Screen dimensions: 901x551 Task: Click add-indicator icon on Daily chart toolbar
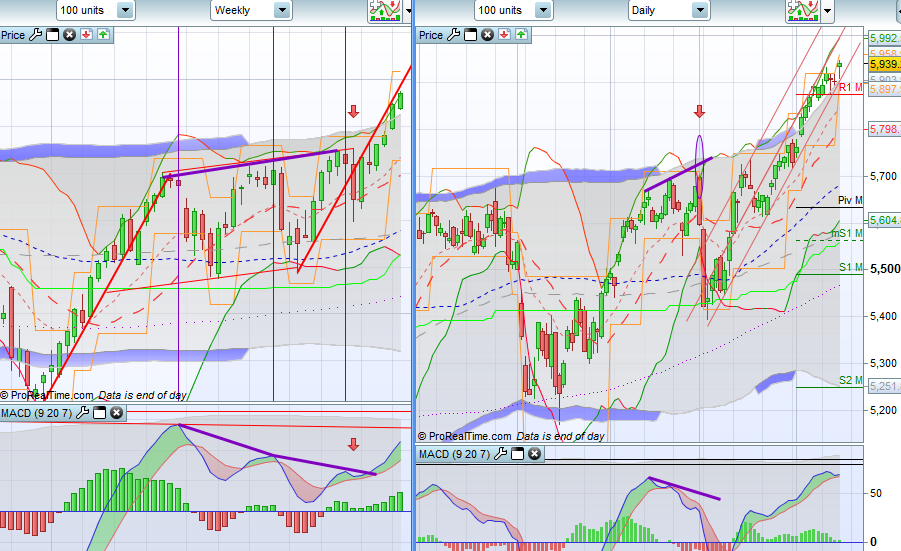click(x=803, y=10)
